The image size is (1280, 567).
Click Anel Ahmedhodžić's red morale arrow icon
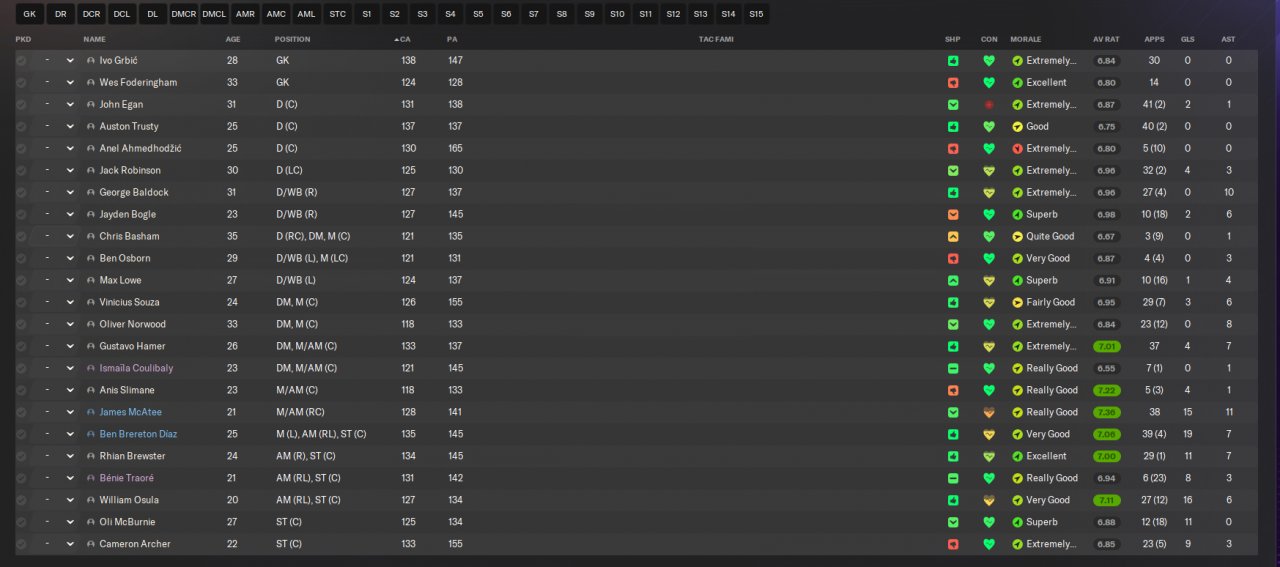click(x=1017, y=149)
